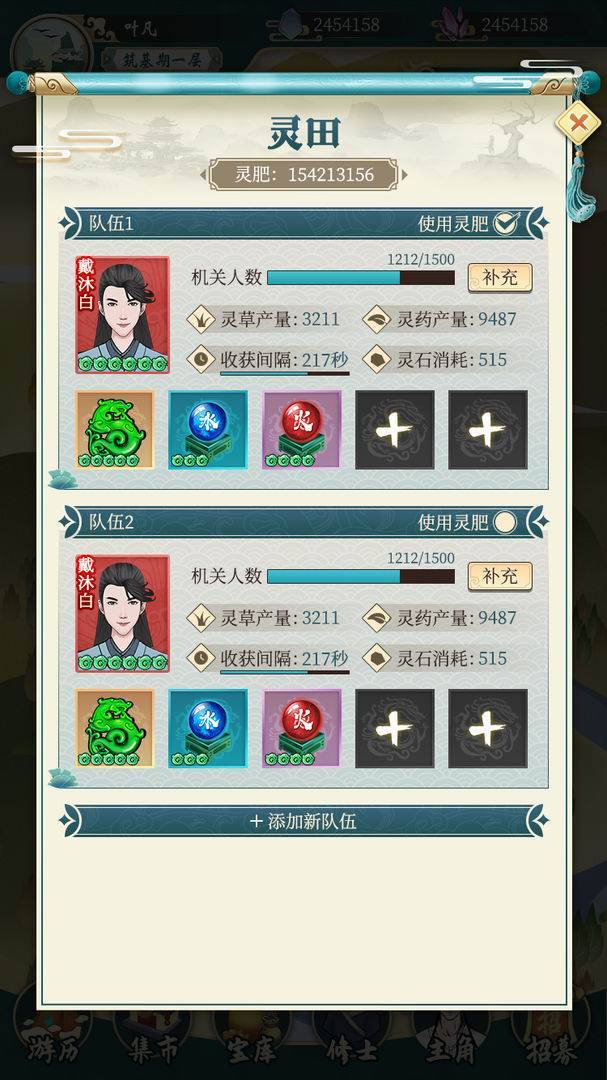This screenshot has width=607, height=1080.
Task: Tap the blue 水 orb in 队伍2
Action: coord(208,729)
